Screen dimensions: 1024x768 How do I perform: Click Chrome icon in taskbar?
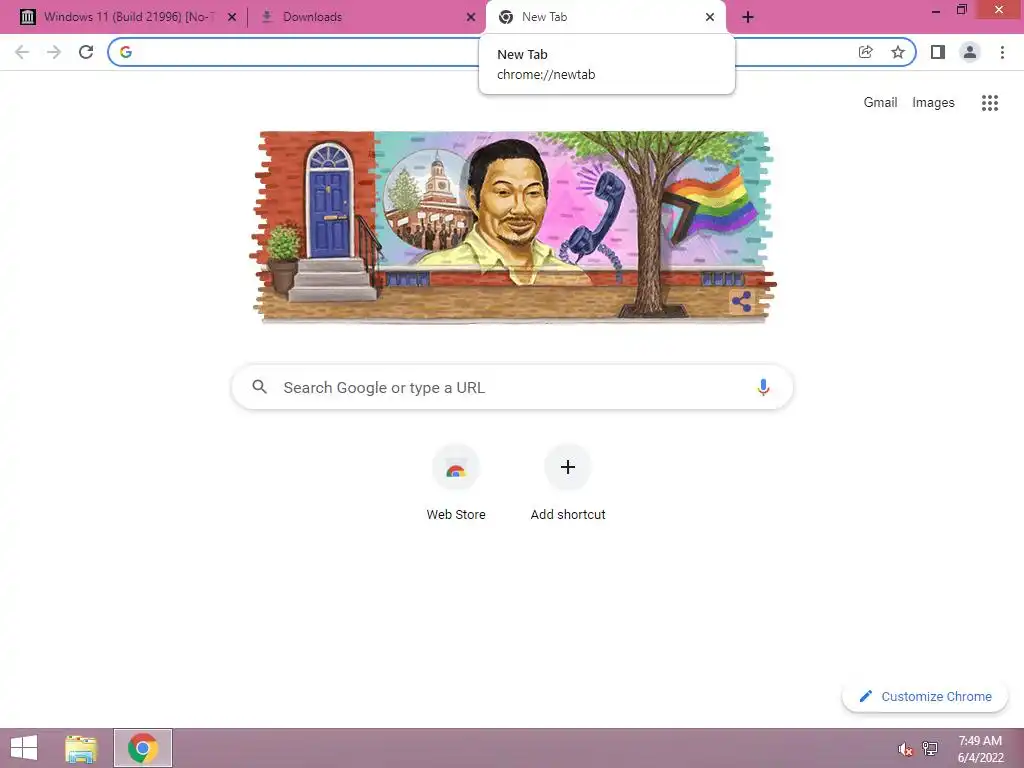(142, 748)
